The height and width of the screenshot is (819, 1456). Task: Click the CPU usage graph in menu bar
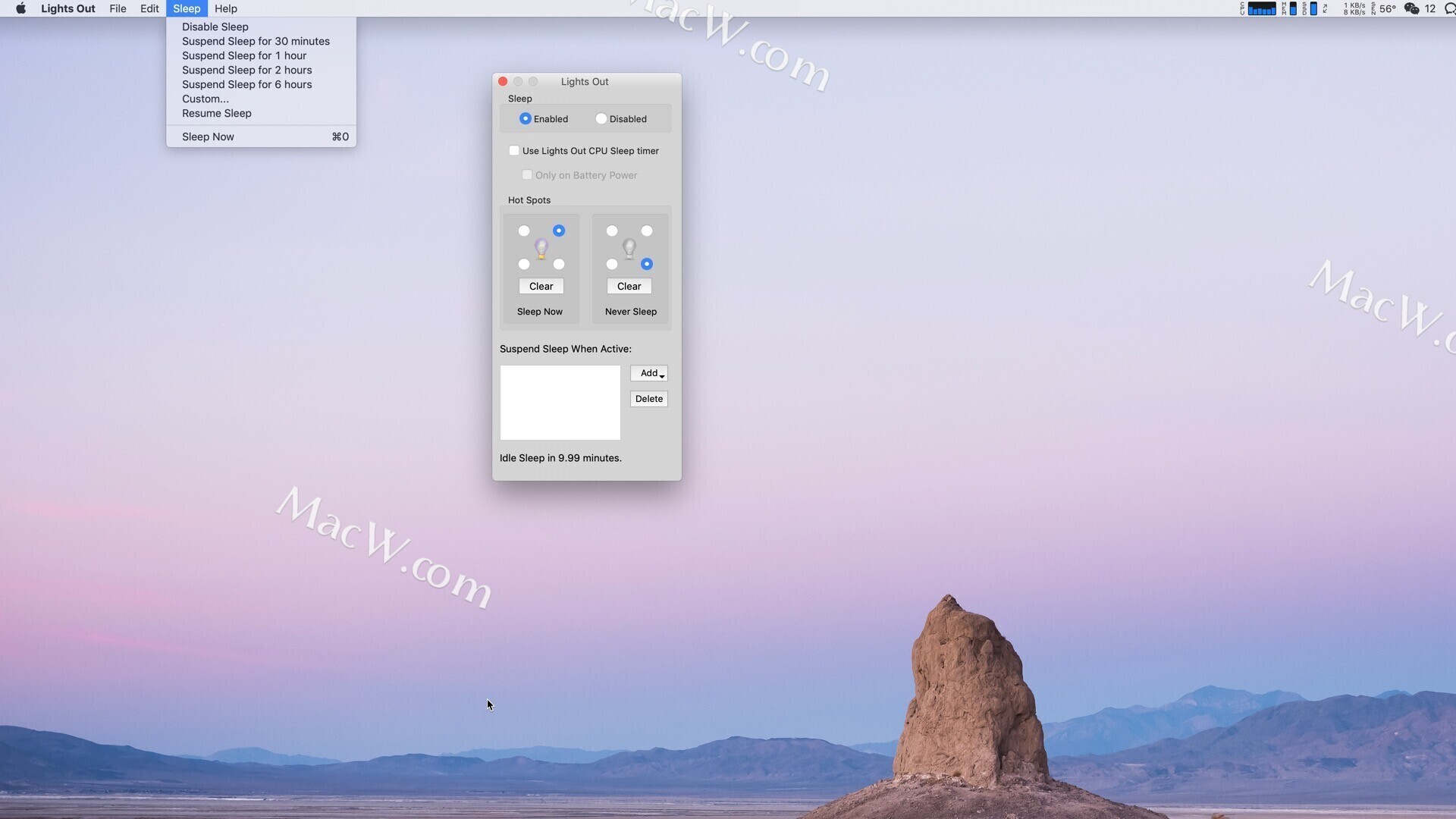[1261, 8]
